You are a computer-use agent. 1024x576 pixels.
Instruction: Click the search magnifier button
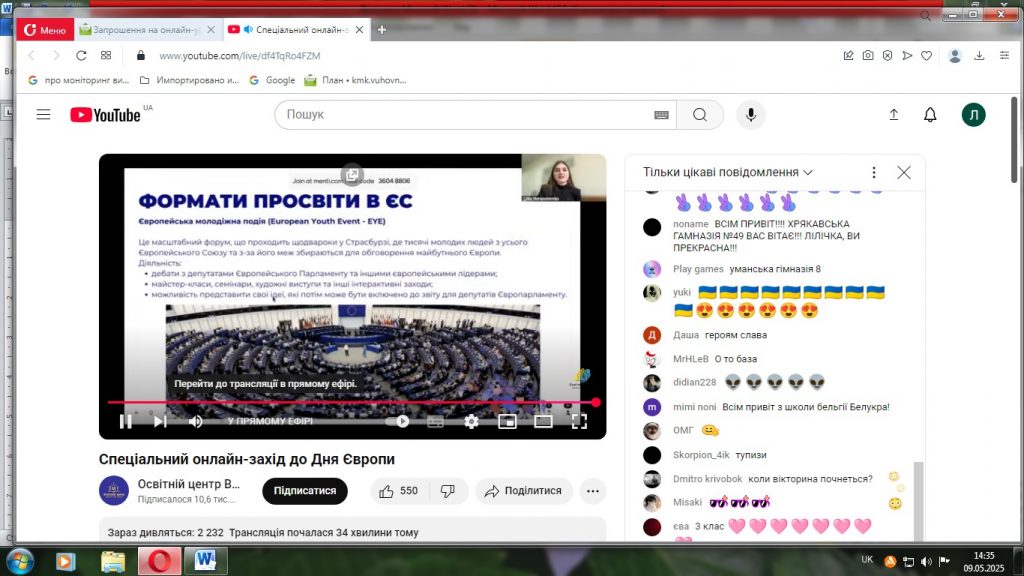point(700,115)
